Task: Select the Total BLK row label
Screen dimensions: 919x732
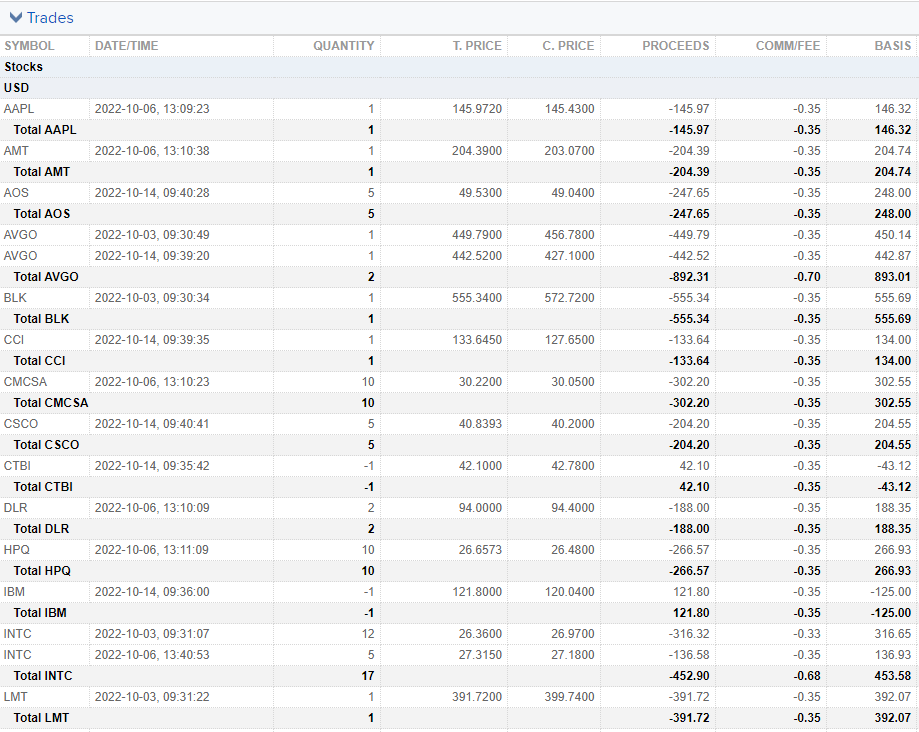Action: click(x=41, y=319)
